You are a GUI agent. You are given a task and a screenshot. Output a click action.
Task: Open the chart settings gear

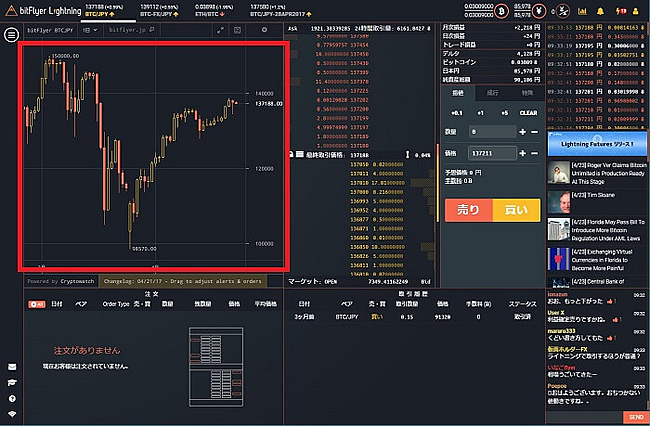pyautogui.click(x=264, y=30)
